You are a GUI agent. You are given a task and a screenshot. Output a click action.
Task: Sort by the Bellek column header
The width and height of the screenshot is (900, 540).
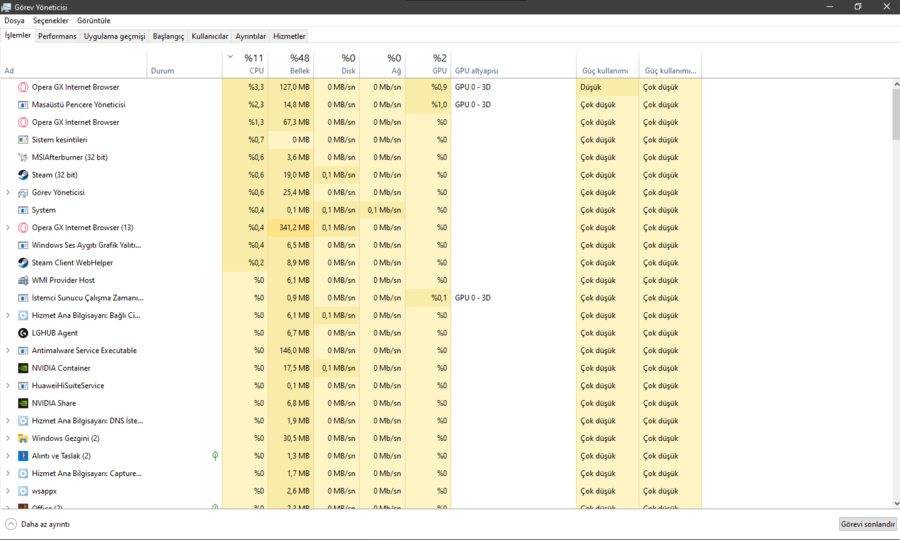tap(290, 64)
